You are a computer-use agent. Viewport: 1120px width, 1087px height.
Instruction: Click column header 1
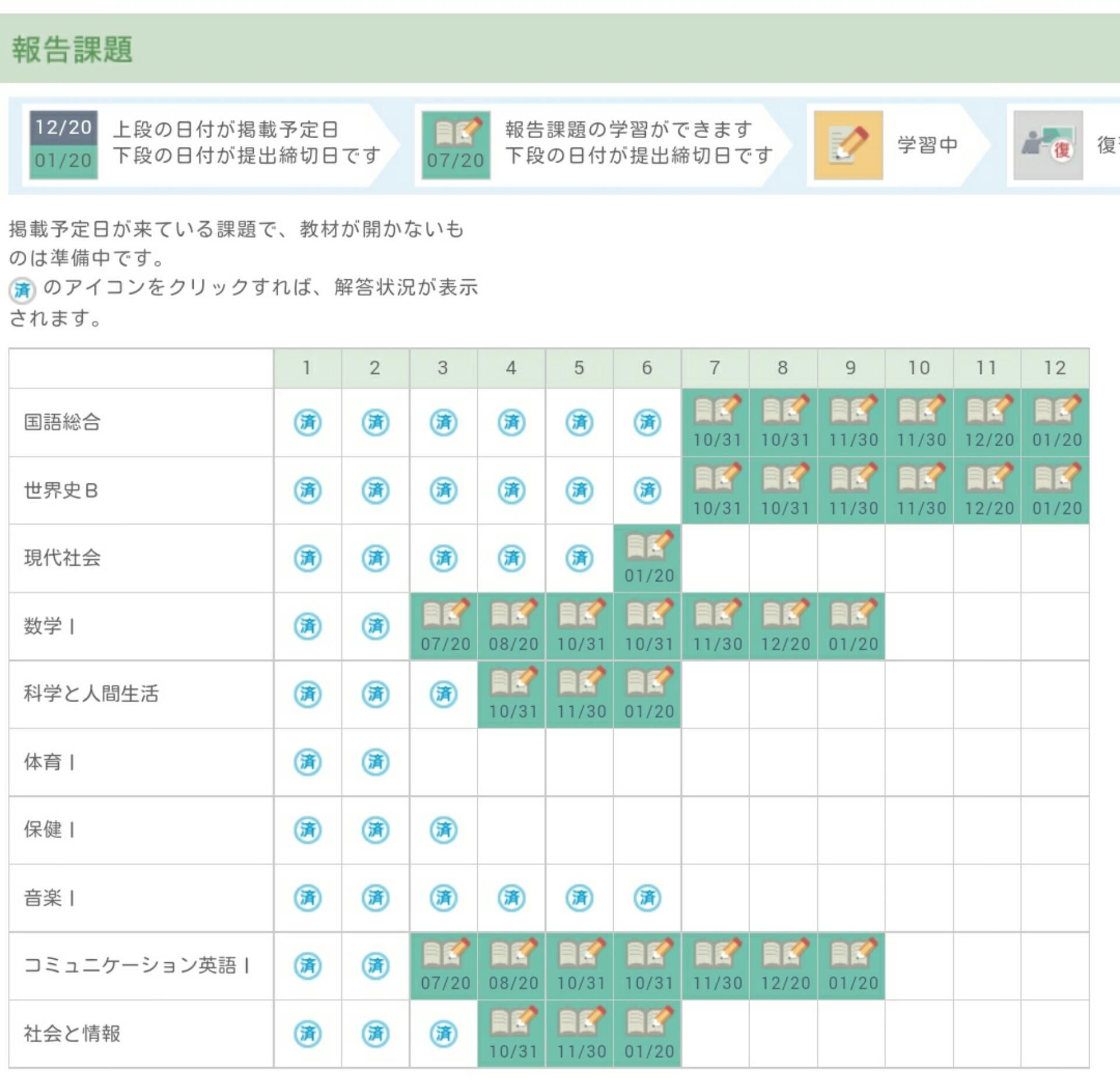tap(307, 368)
